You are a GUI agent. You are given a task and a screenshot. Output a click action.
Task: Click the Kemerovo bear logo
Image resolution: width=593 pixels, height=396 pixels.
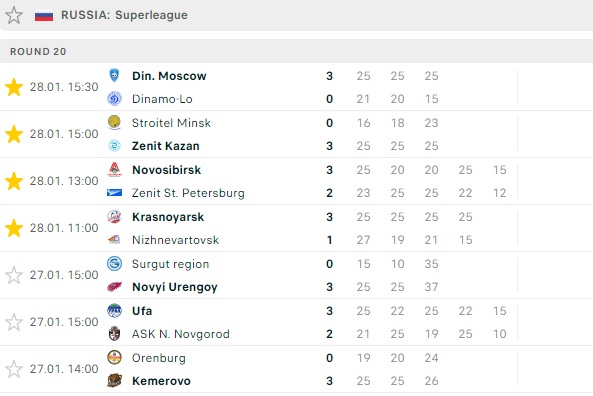(114, 380)
